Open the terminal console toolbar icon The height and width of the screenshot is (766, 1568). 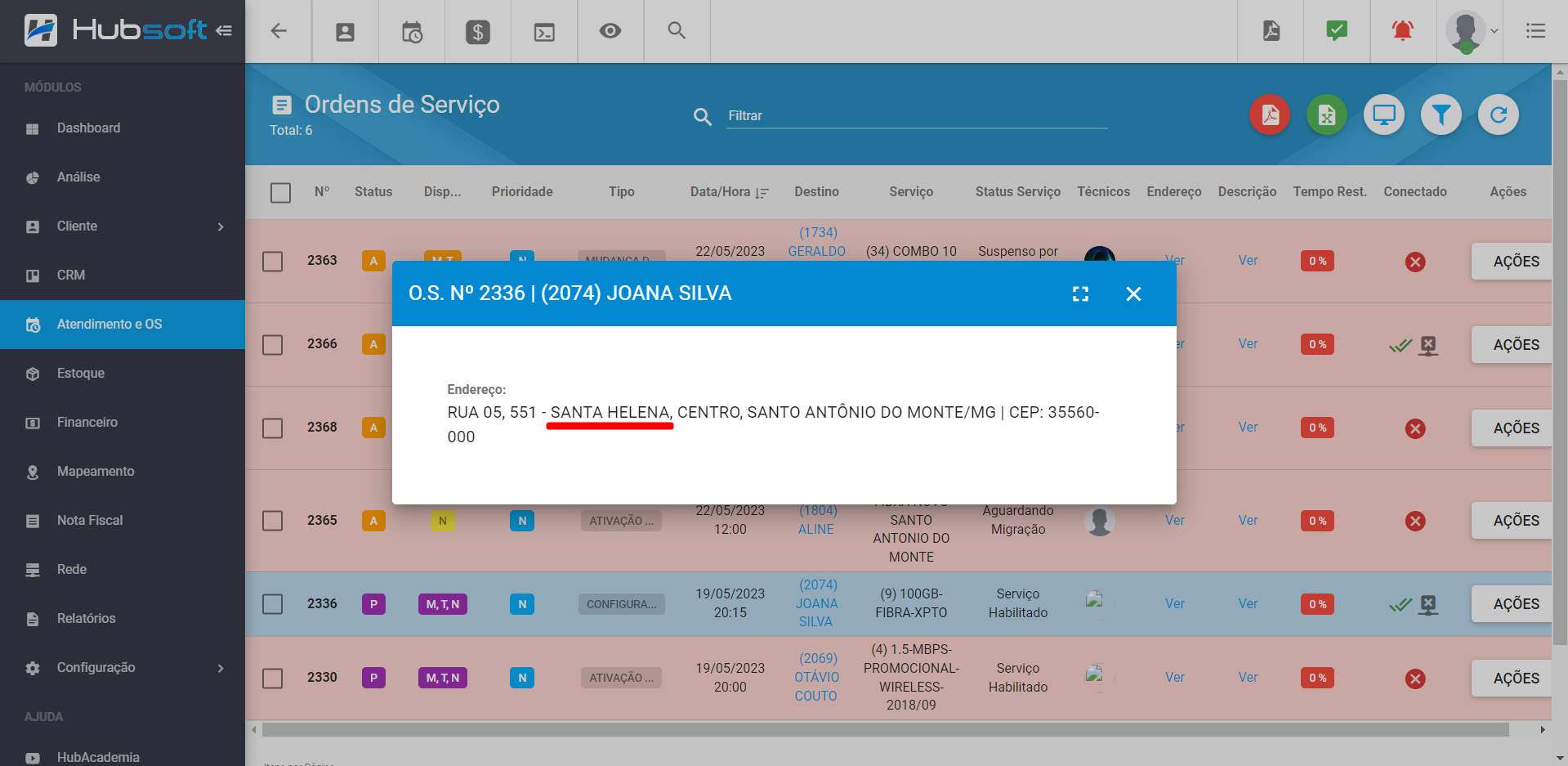[544, 32]
